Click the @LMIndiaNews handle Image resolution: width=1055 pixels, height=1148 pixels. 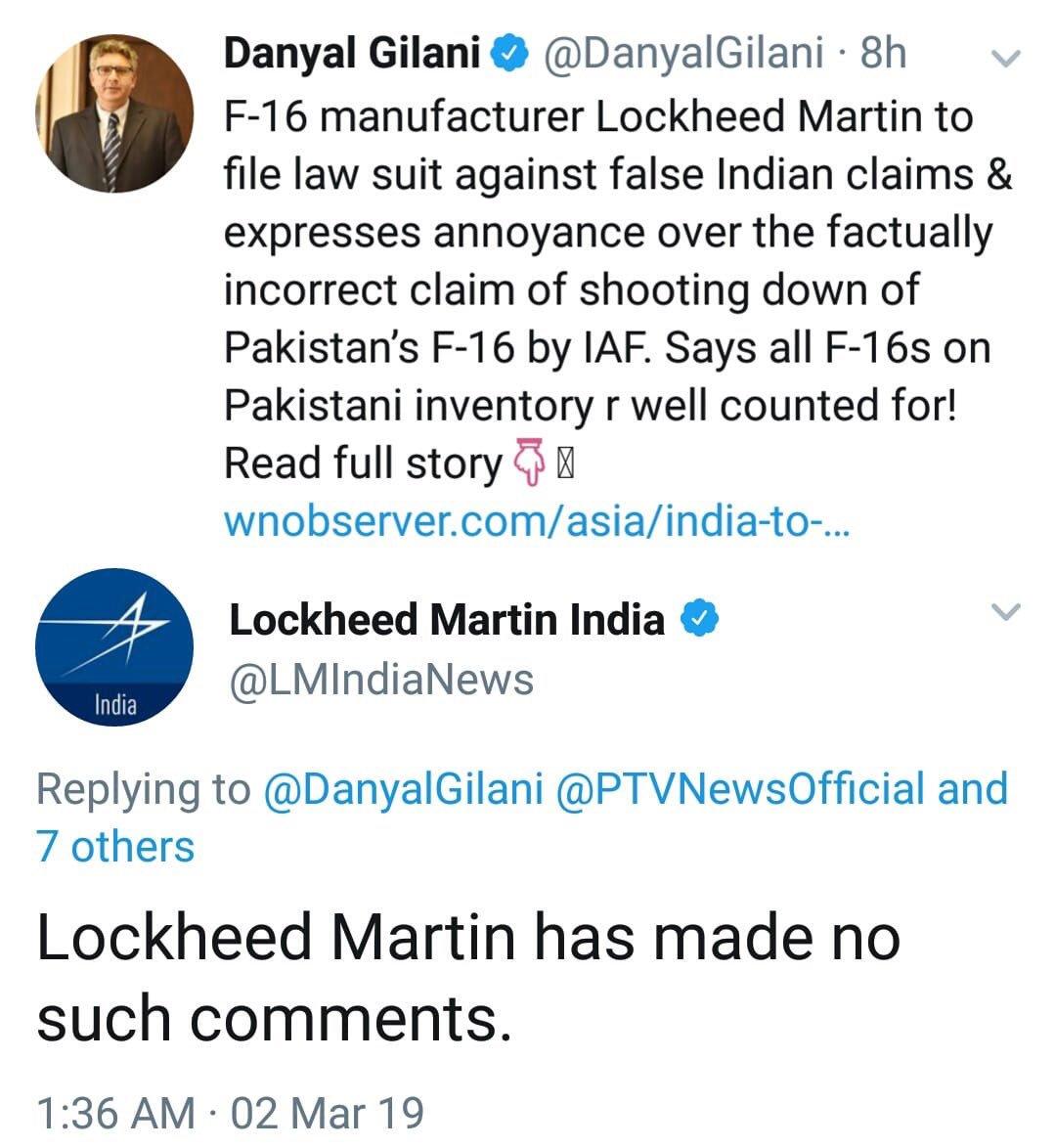pos(381,681)
